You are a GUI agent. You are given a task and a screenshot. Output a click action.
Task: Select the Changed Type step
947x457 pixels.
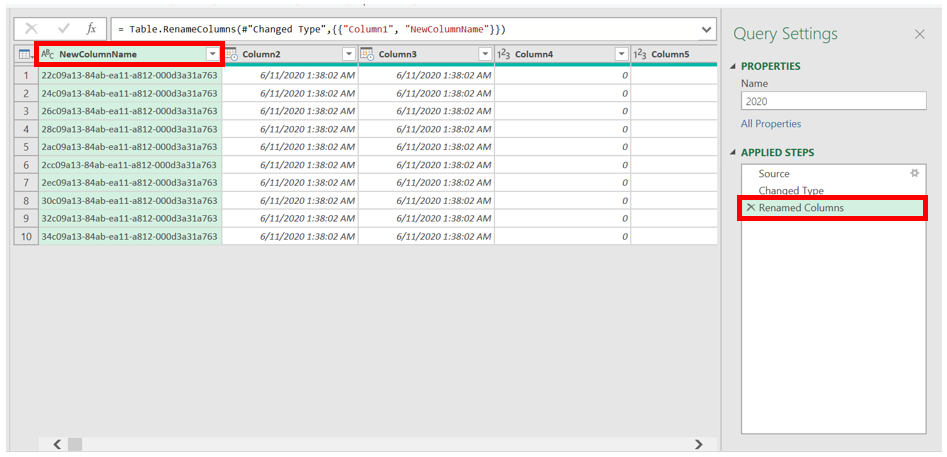click(833, 190)
